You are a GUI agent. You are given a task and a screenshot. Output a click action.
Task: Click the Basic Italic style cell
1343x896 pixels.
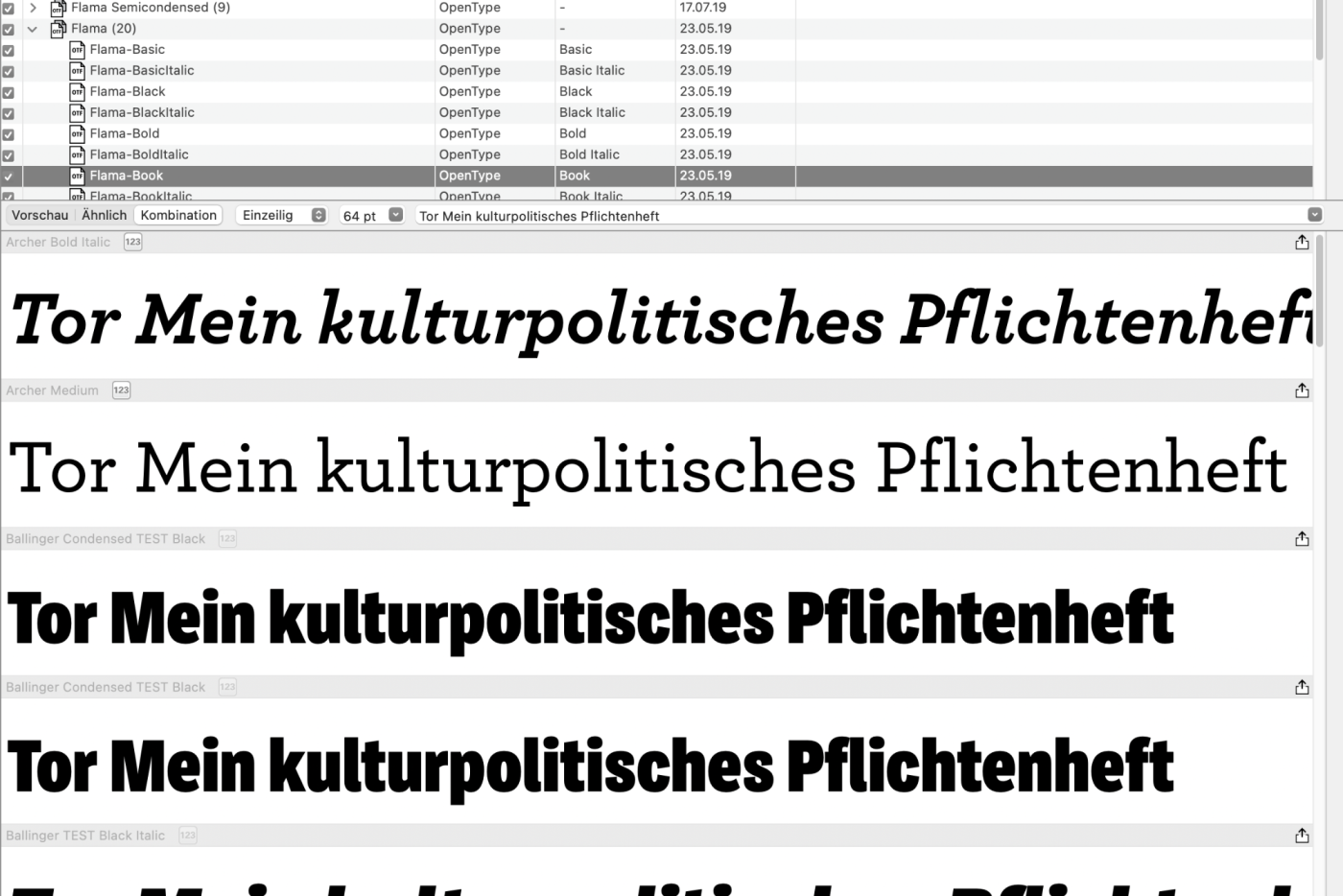(x=592, y=71)
